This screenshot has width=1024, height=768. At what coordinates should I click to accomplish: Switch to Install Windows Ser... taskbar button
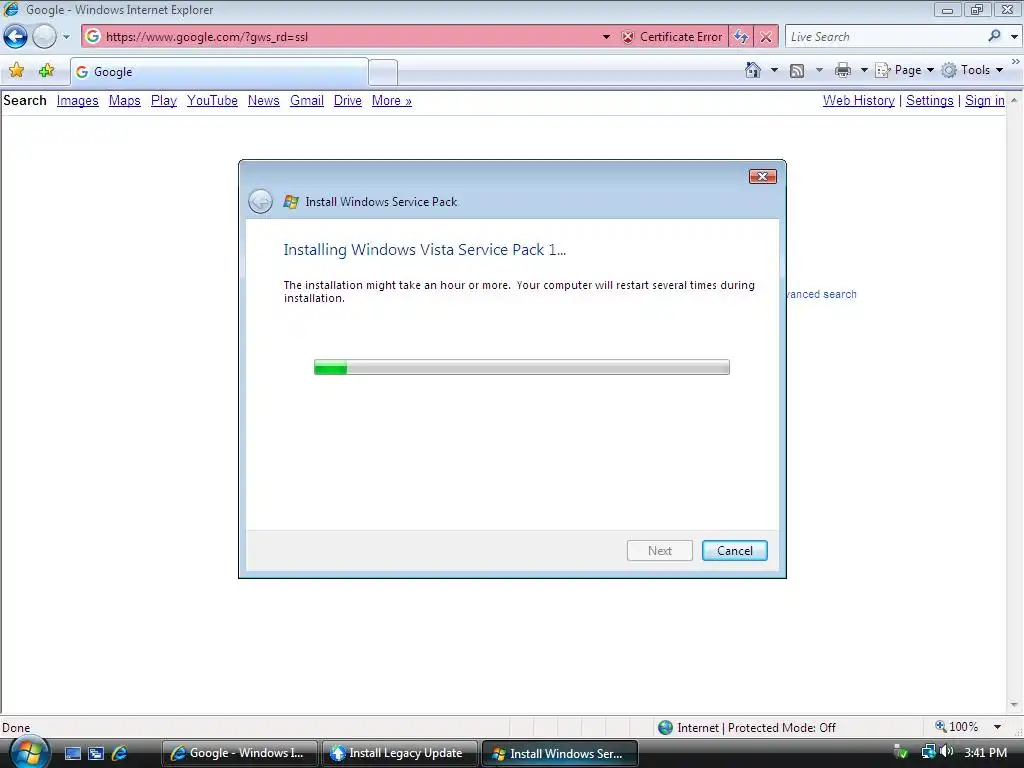tap(559, 753)
